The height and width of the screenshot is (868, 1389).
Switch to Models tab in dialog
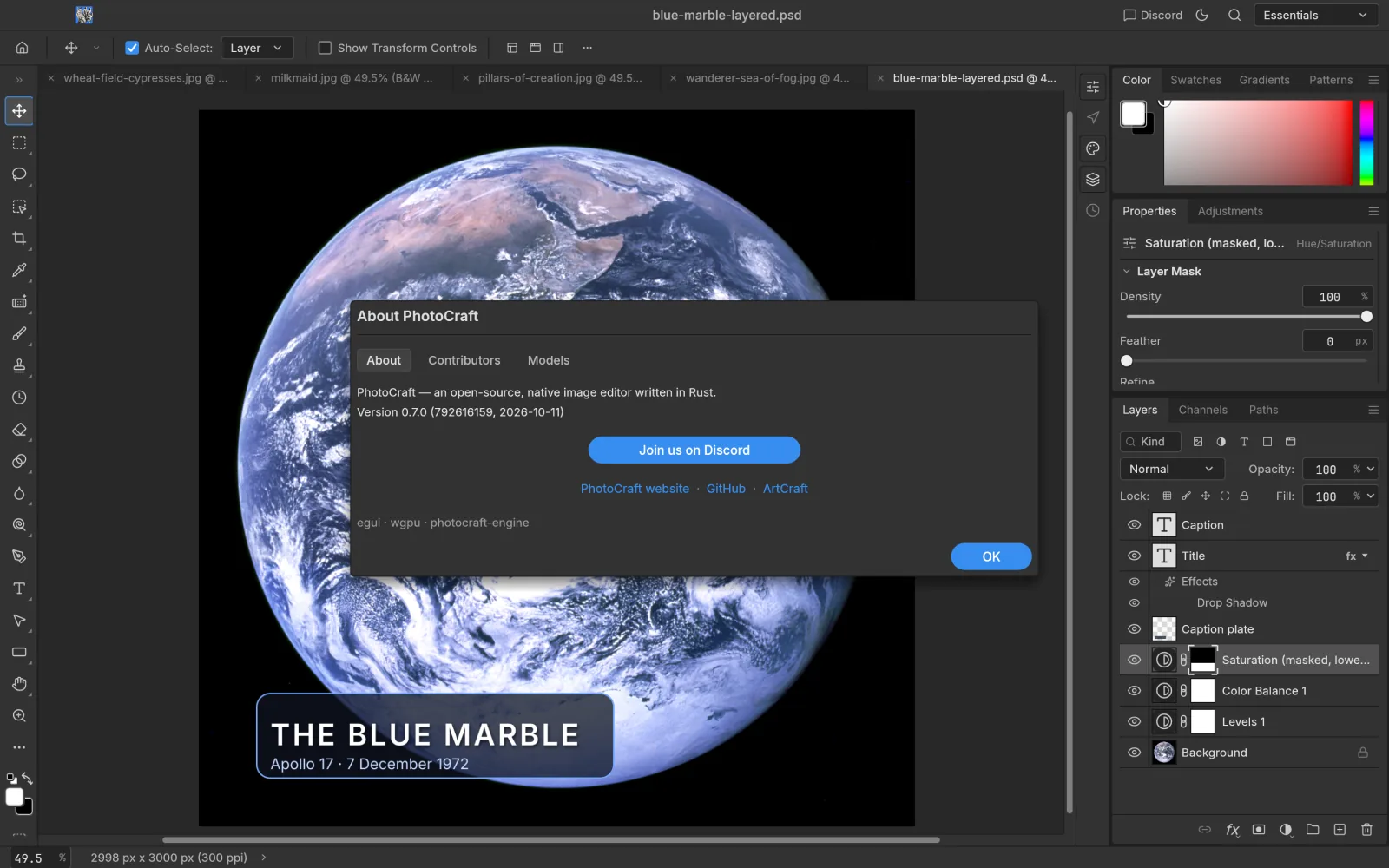(x=549, y=360)
